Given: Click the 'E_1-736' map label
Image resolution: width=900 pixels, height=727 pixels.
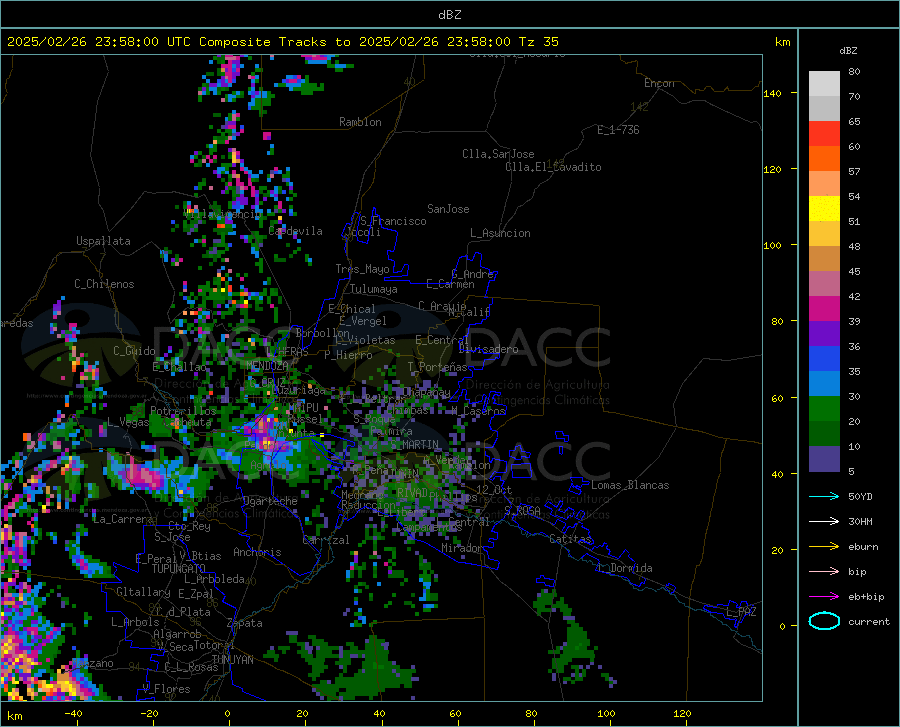Looking at the screenshot, I should 618,130.
